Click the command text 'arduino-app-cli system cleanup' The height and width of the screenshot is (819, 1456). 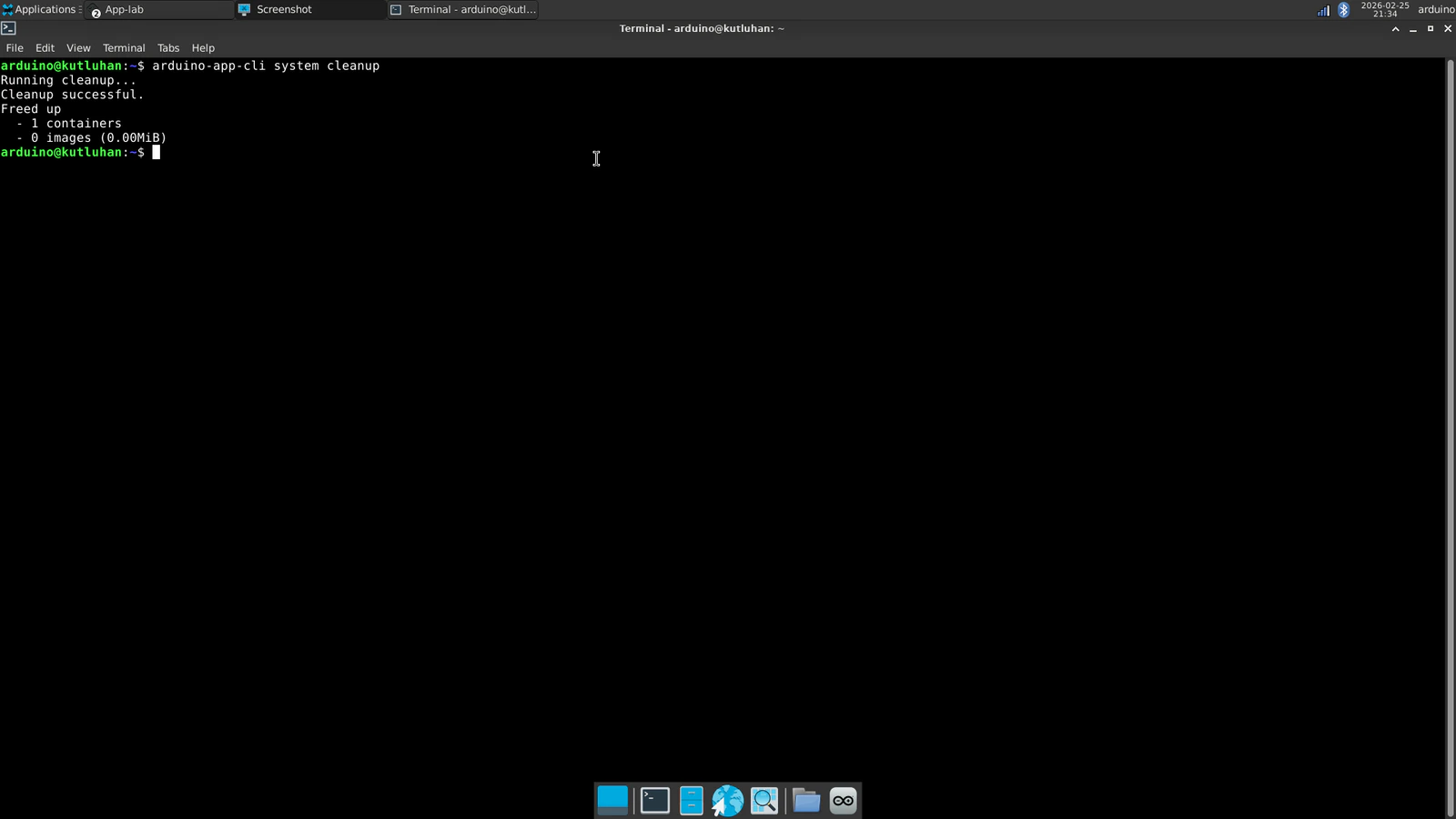tap(266, 66)
